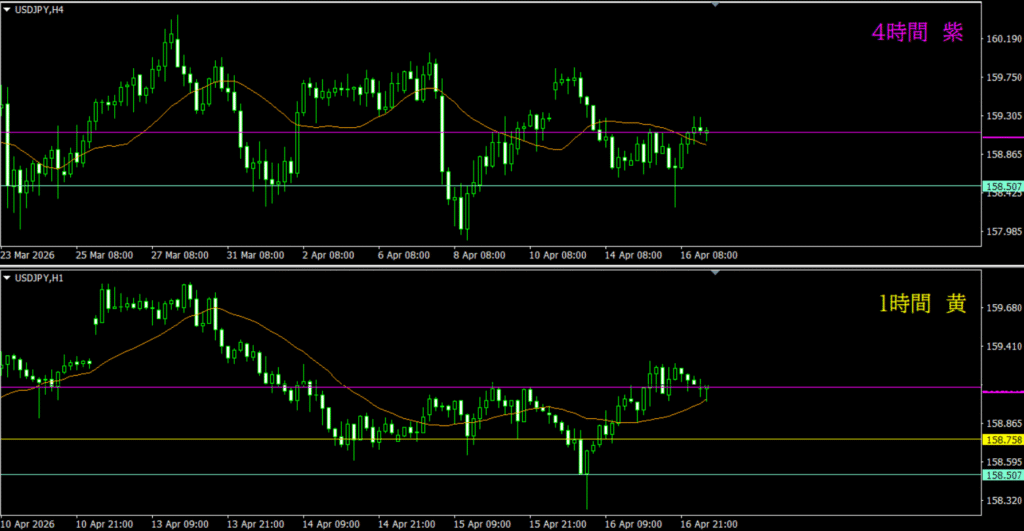This screenshot has width=1024, height=531.
Task: Click the chart shift marker on H1 chart
Action: (x=715, y=271)
